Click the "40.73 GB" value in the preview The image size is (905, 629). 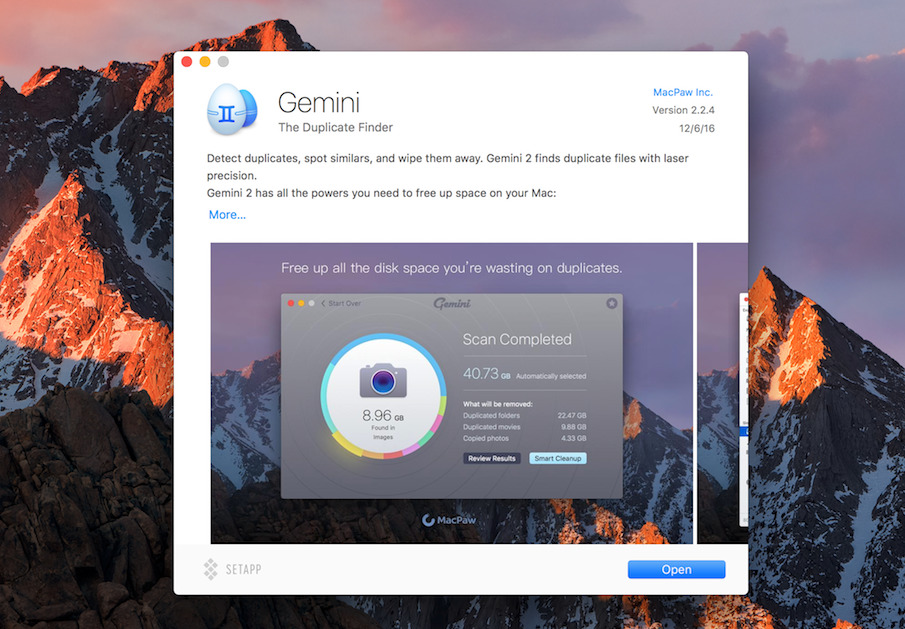(487, 374)
